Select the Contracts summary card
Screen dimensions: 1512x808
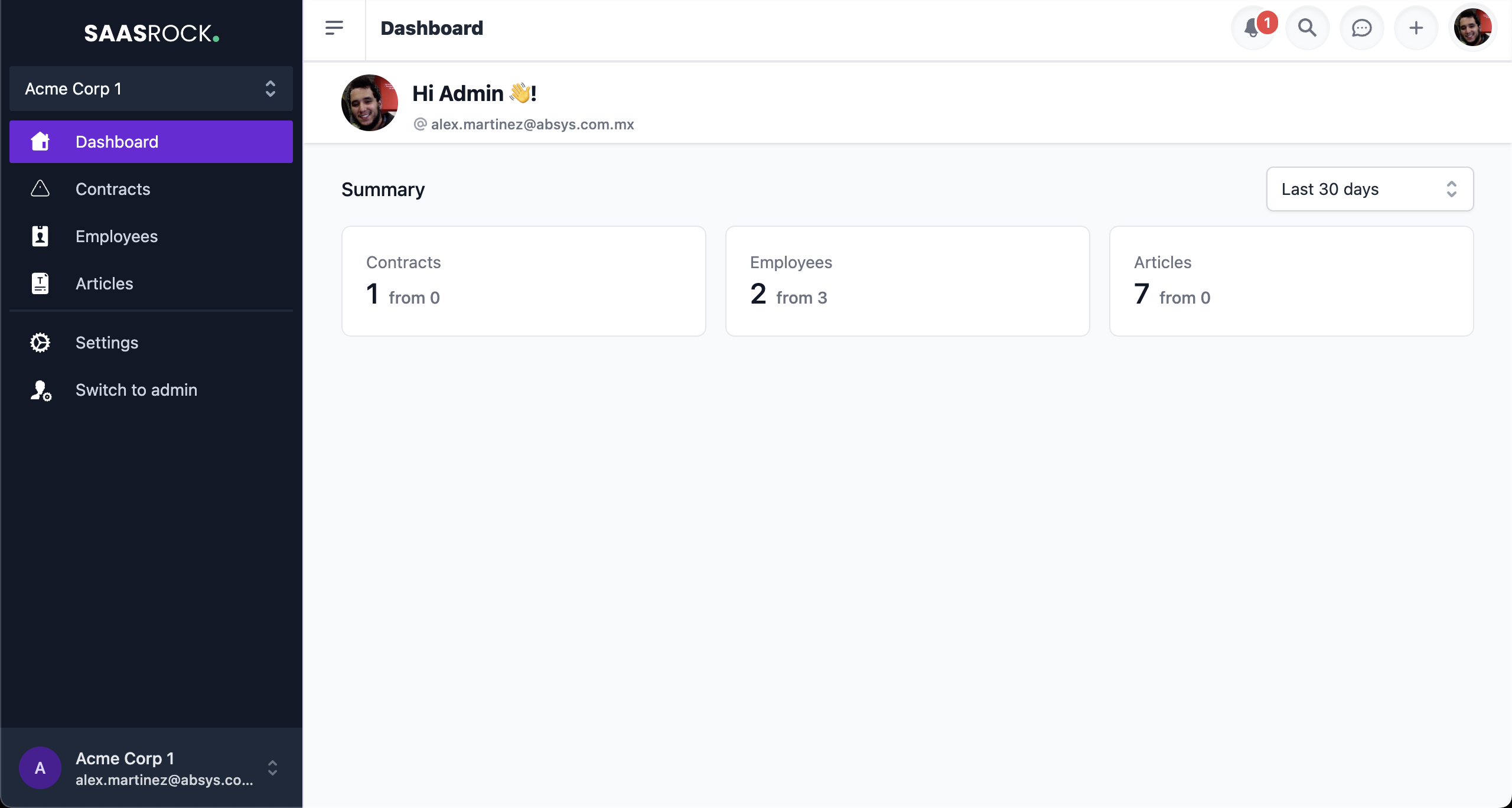click(523, 280)
